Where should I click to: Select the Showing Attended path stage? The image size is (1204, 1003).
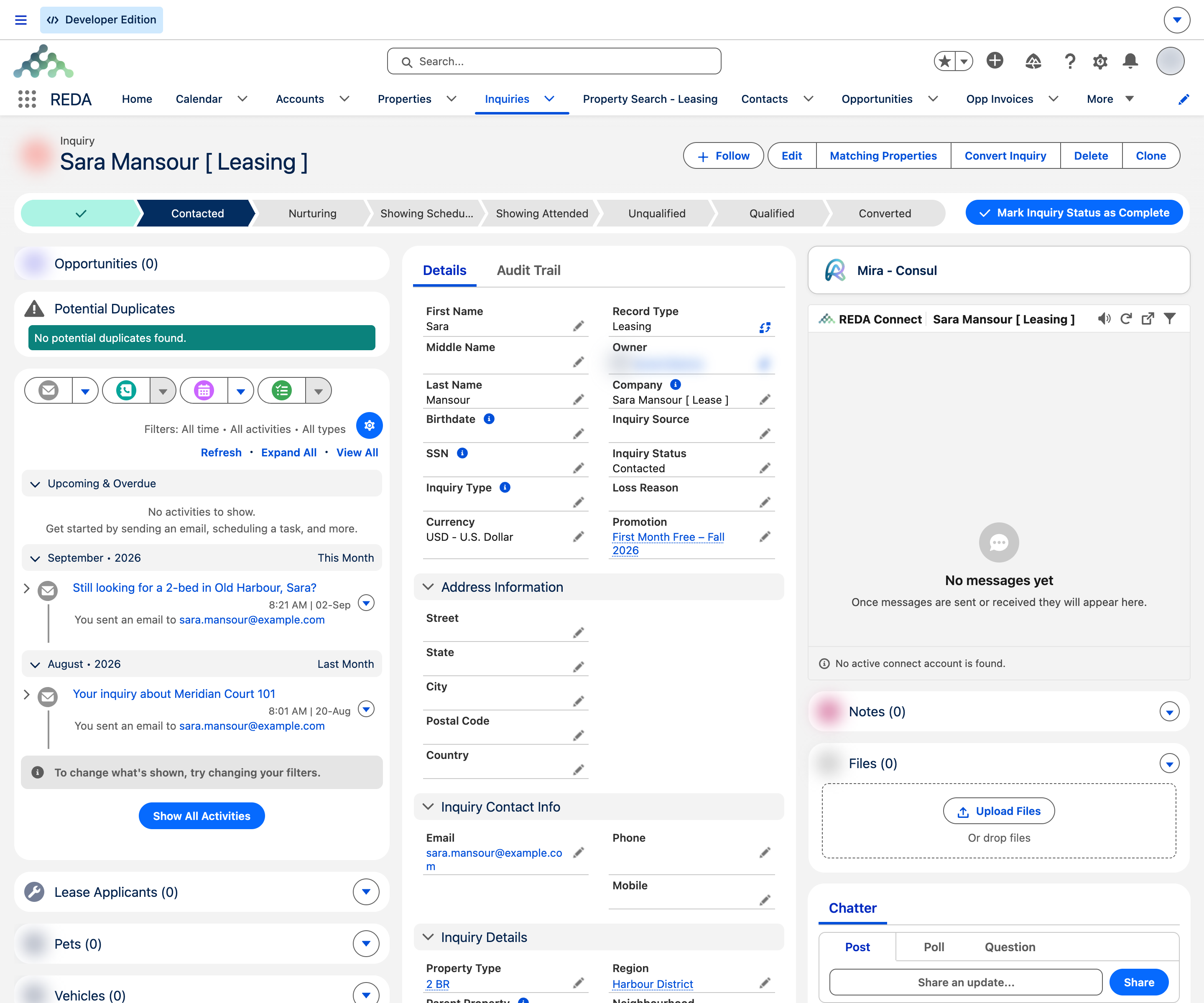tap(542, 213)
